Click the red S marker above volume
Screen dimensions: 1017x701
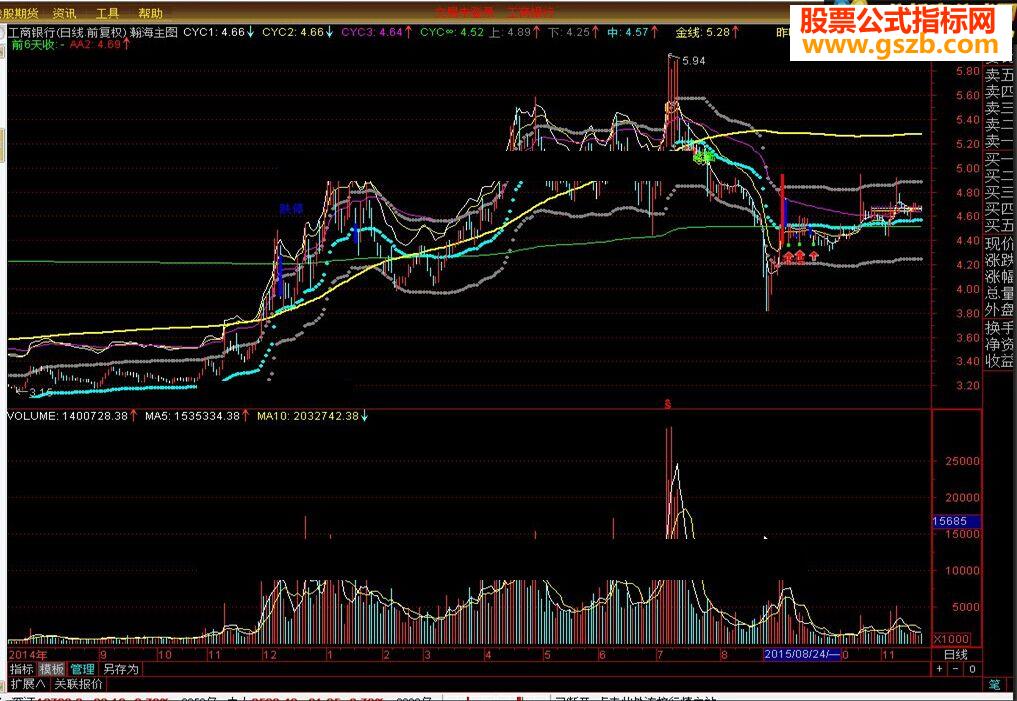click(x=668, y=404)
